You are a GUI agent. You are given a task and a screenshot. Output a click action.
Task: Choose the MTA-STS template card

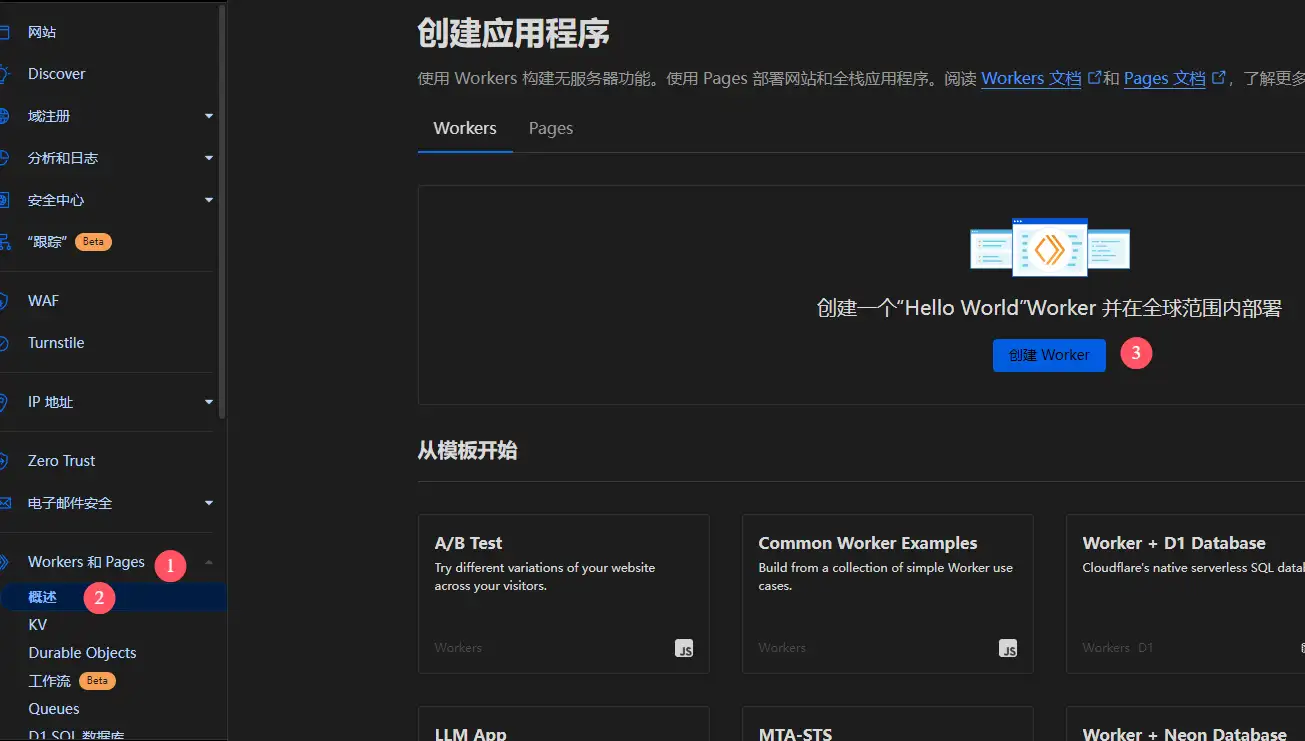(888, 724)
